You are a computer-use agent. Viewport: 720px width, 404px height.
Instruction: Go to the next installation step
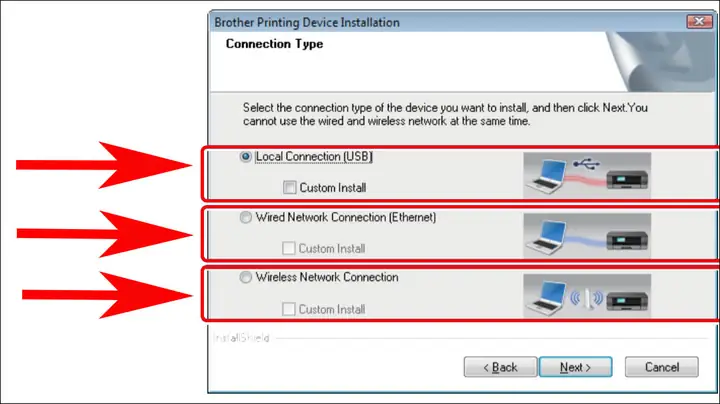tap(575, 367)
